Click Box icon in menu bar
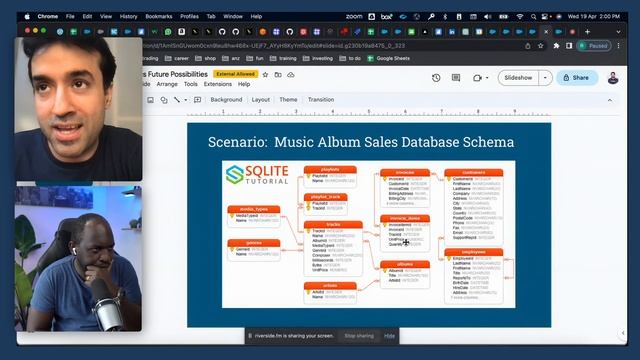Image resolution: width=640 pixels, height=360 pixels. (387, 17)
